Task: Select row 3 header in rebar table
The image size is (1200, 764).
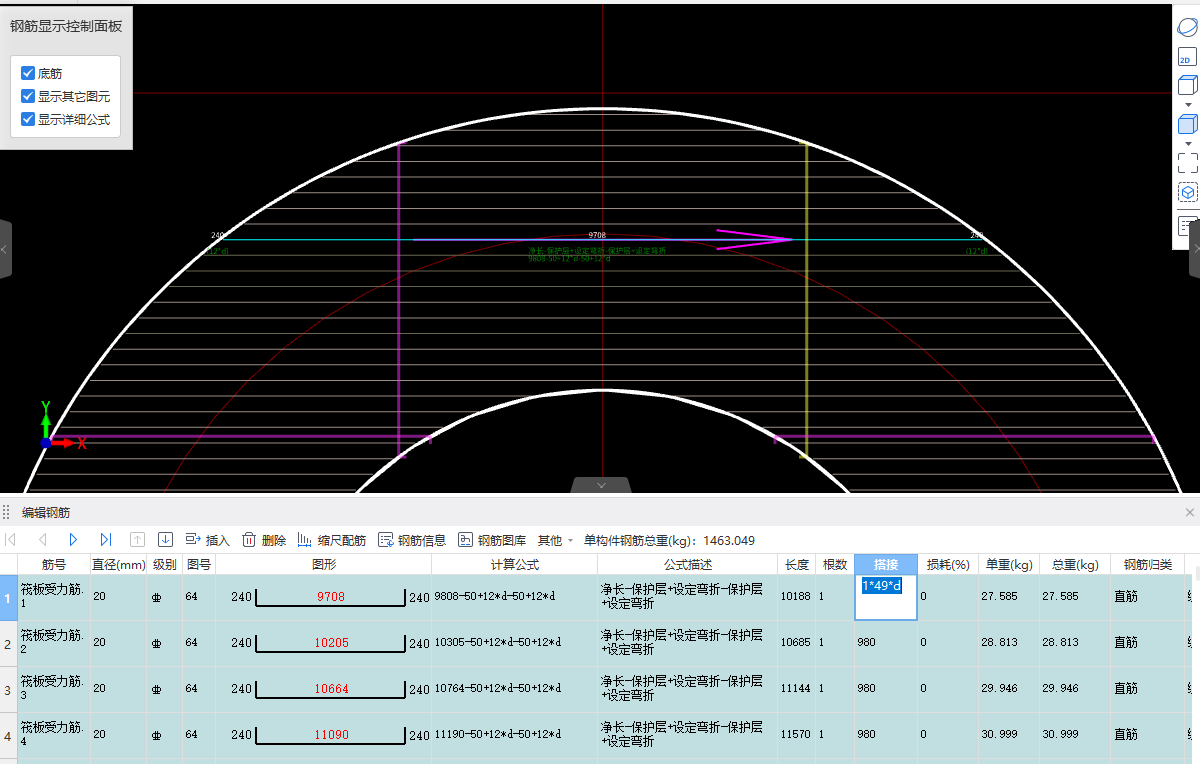Action: (8, 689)
